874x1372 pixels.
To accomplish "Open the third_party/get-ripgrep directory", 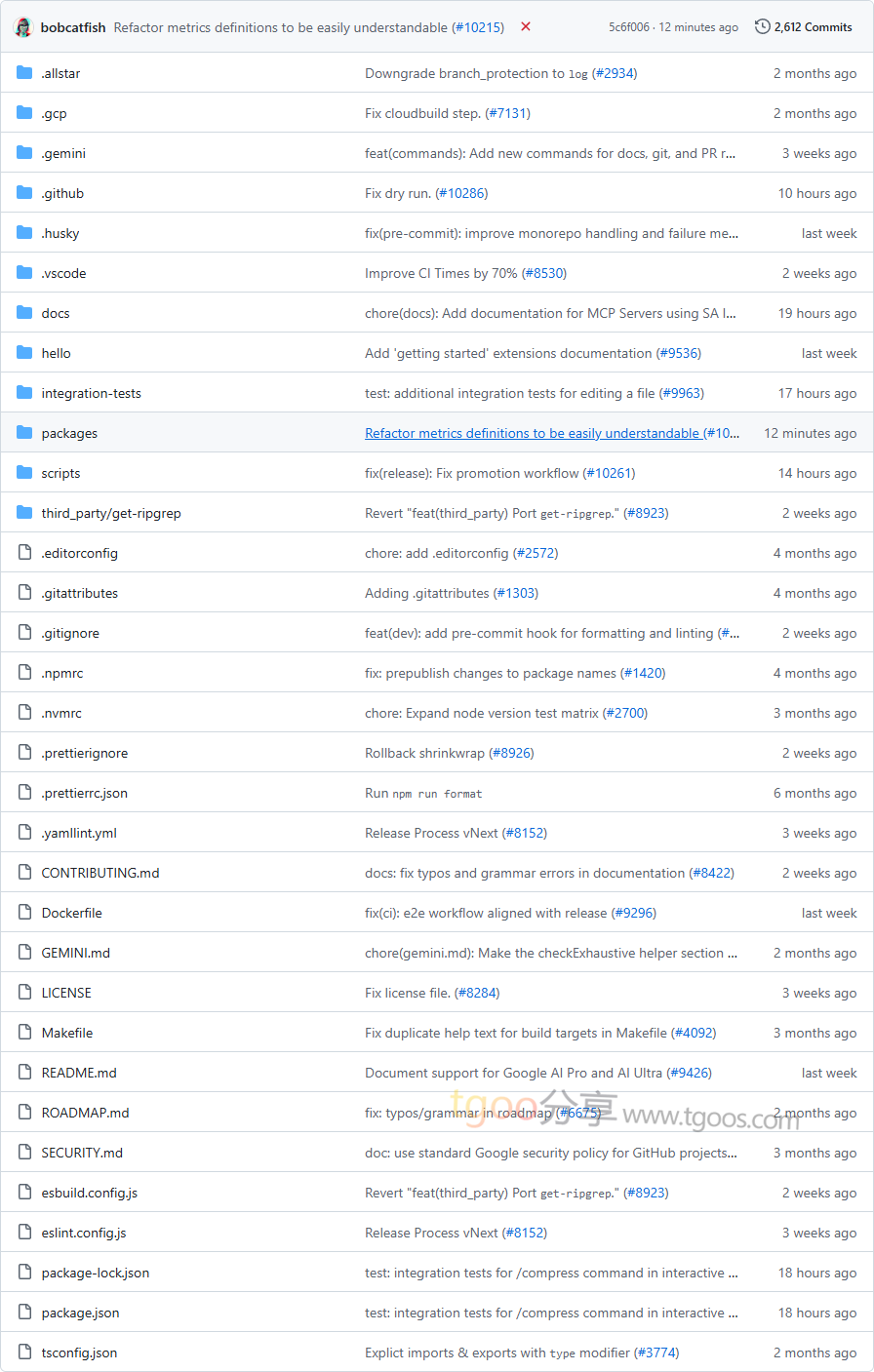I will [x=111, y=513].
